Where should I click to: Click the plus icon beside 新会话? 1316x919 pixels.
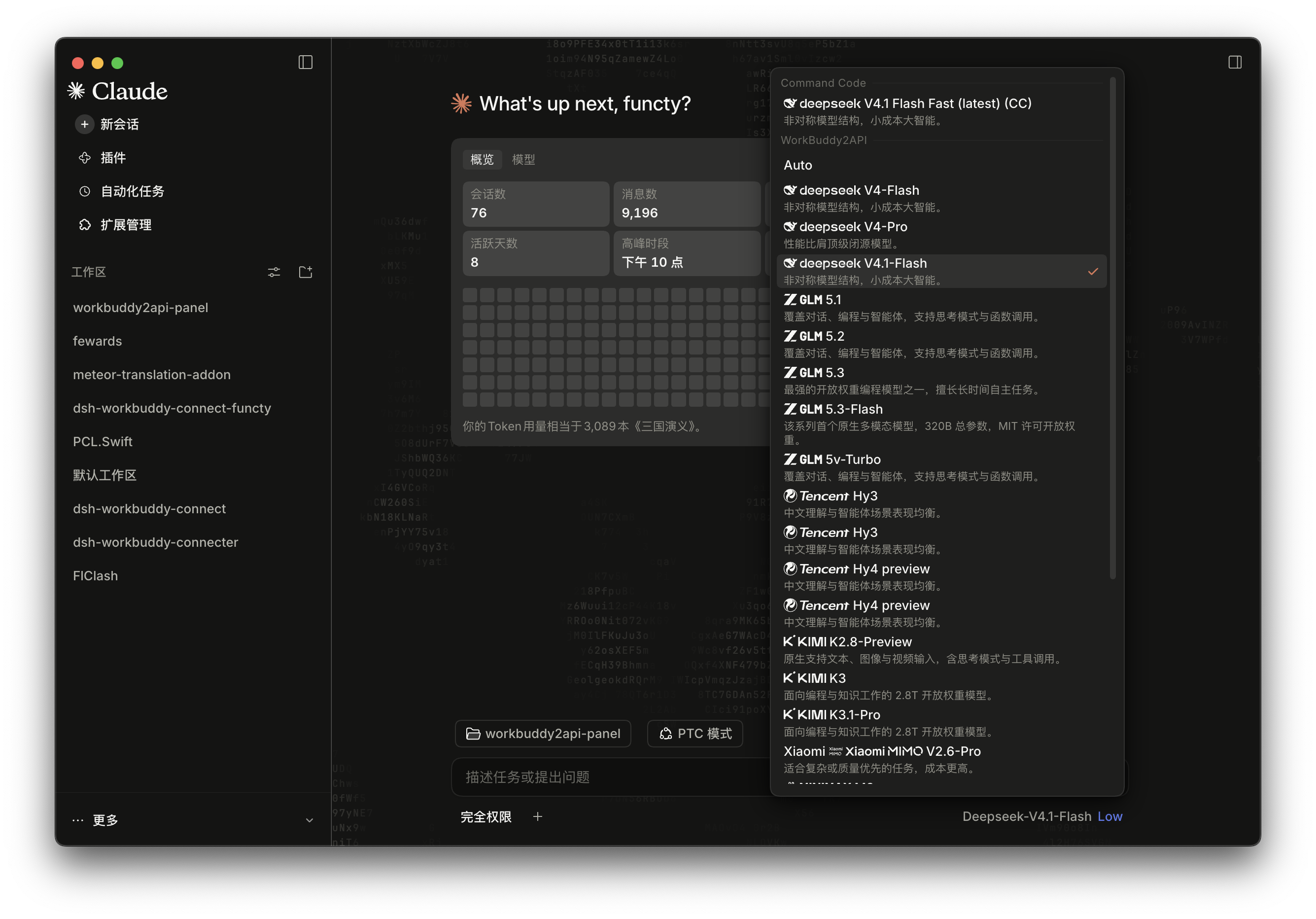click(84, 124)
